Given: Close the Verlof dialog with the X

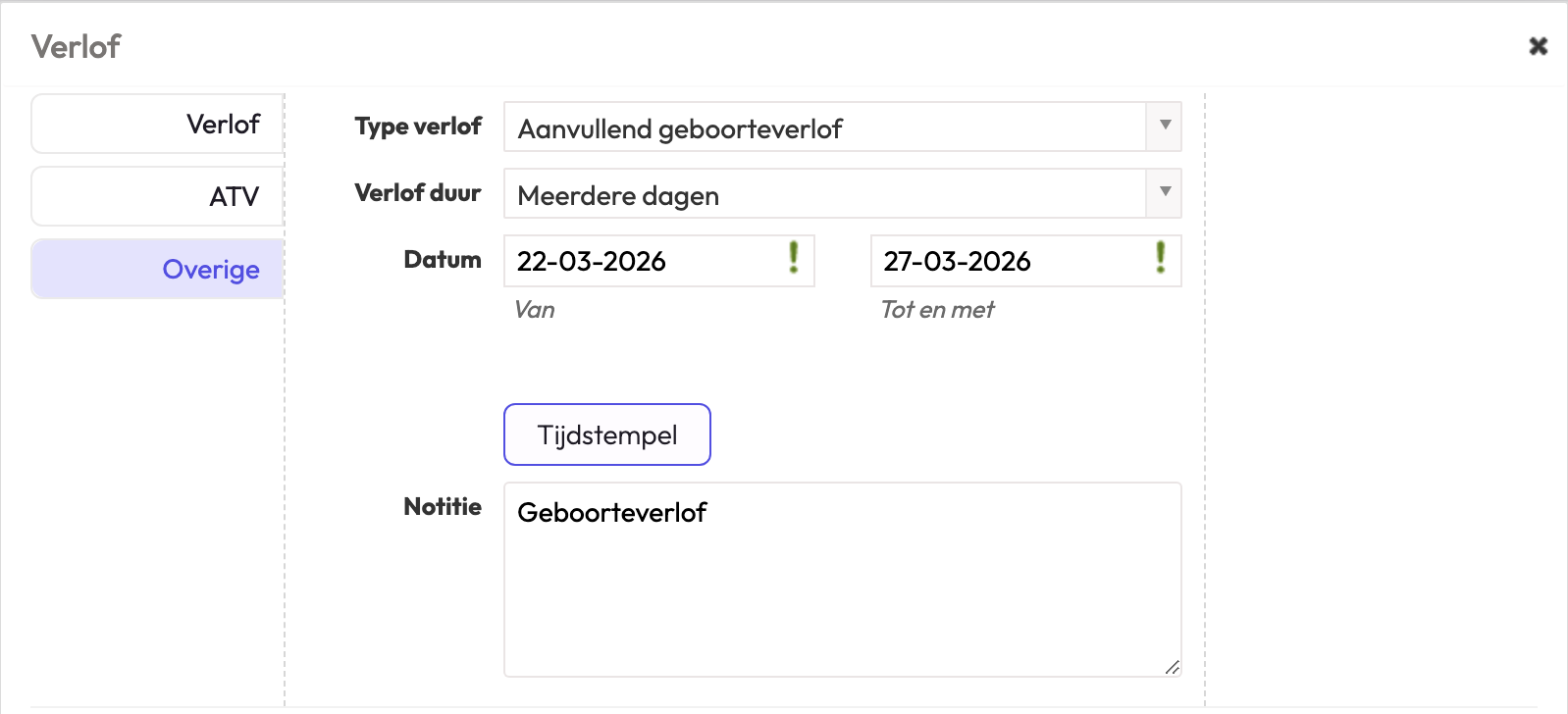Looking at the screenshot, I should tap(1538, 46).
